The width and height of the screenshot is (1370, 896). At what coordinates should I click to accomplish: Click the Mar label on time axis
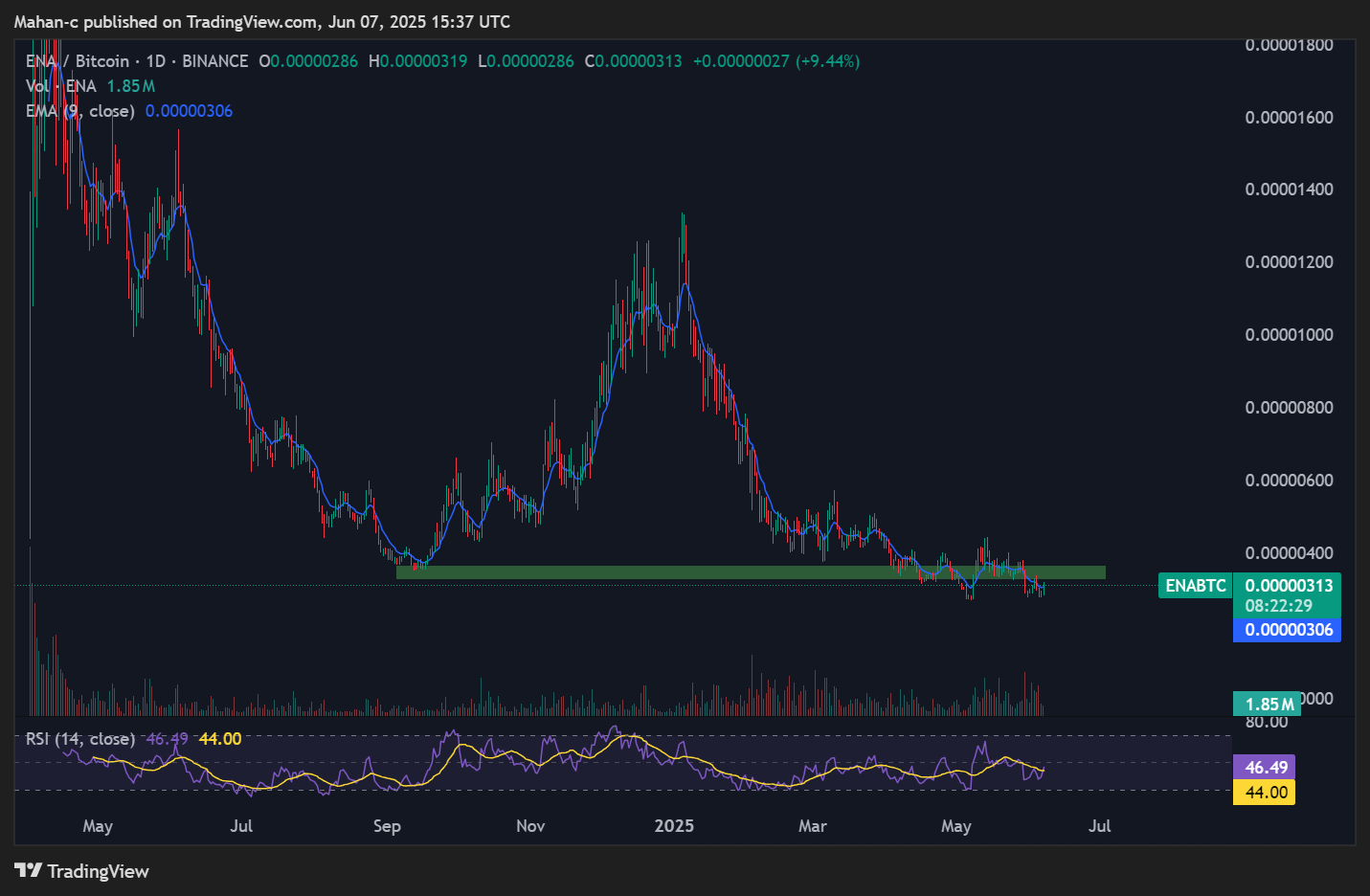point(813,826)
